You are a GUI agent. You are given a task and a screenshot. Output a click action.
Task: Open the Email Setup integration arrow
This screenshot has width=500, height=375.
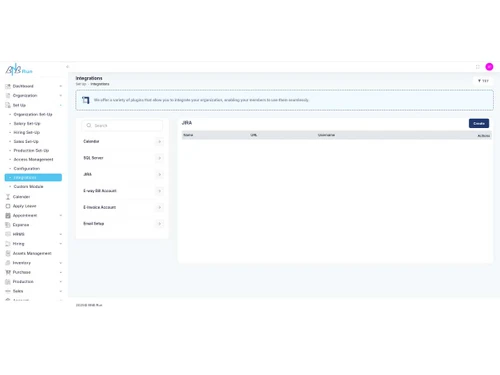pyautogui.click(x=159, y=224)
